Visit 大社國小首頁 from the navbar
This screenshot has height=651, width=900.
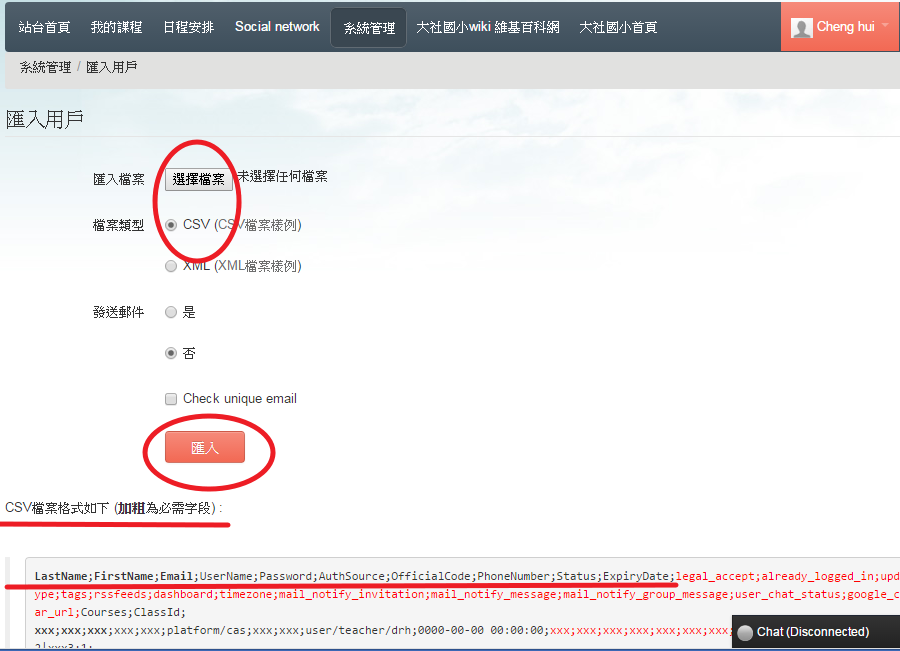click(x=618, y=27)
